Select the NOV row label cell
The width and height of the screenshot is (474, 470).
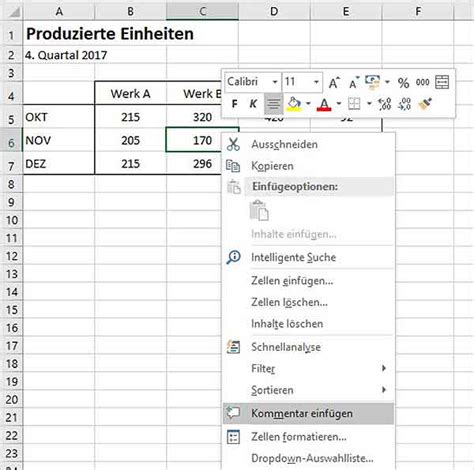pyautogui.click(x=59, y=140)
